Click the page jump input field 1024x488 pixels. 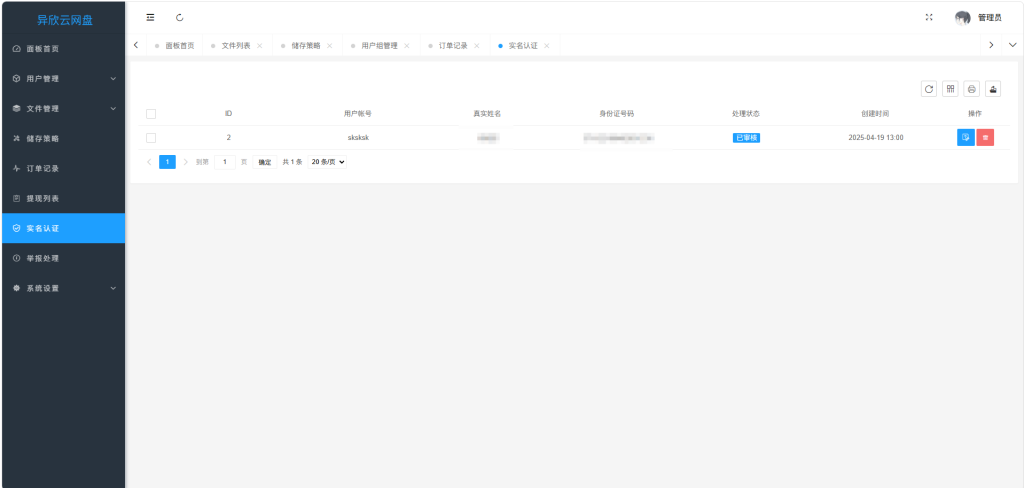tap(225, 162)
